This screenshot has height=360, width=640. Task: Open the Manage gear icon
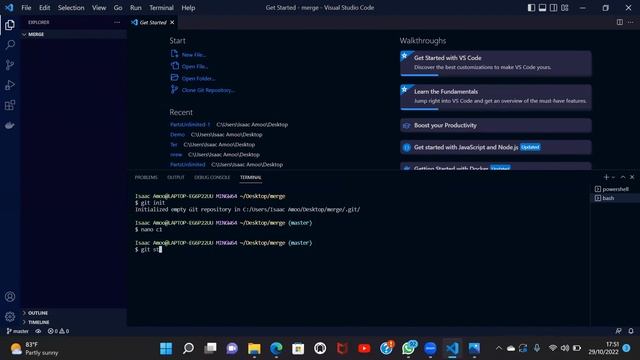click(x=10, y=316)
